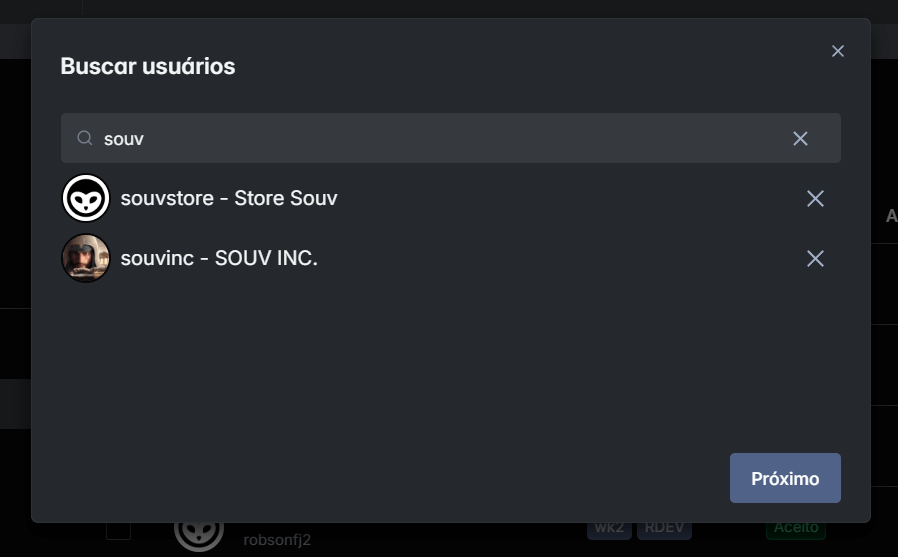Click the Buscar usuários dialog title
Screen dimensions: 898x557
(148, 67)
